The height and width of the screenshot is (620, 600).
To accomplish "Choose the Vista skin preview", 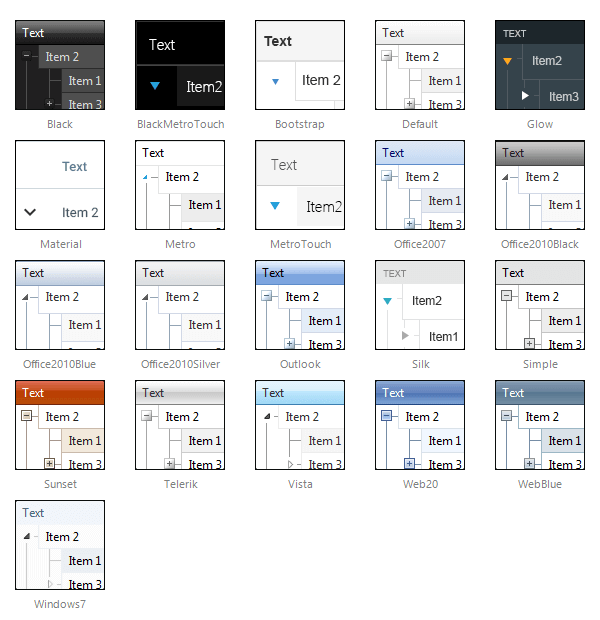I will pyautogui.click(x=300, y=425).
